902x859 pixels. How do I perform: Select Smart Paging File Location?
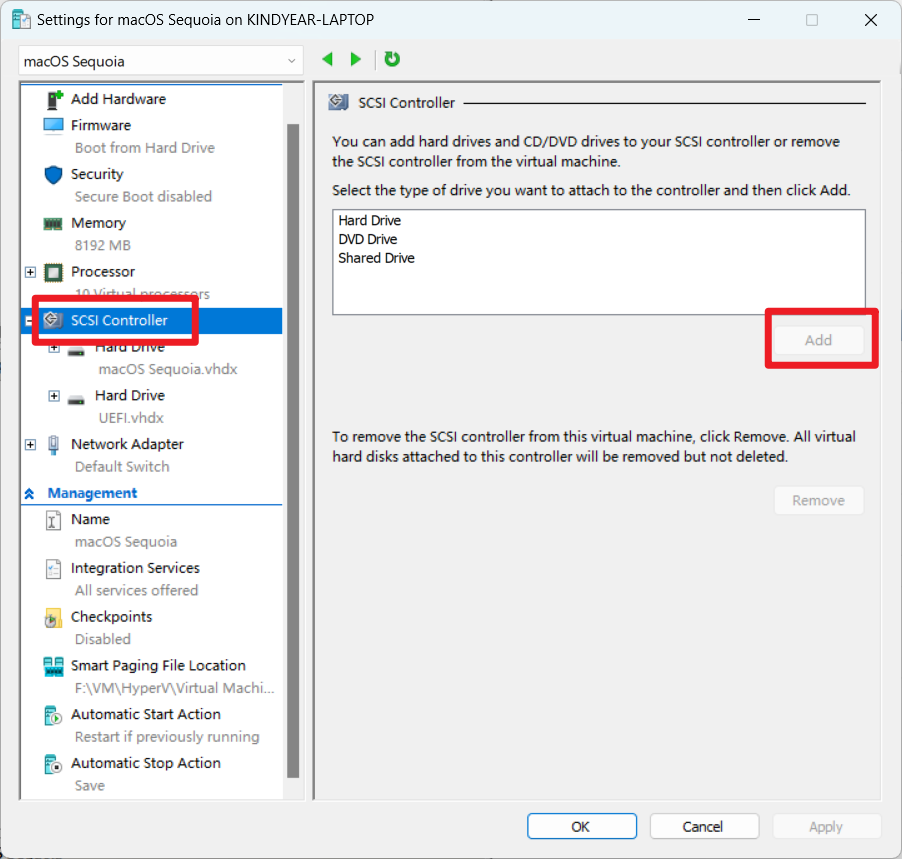(x=158, y=666)
